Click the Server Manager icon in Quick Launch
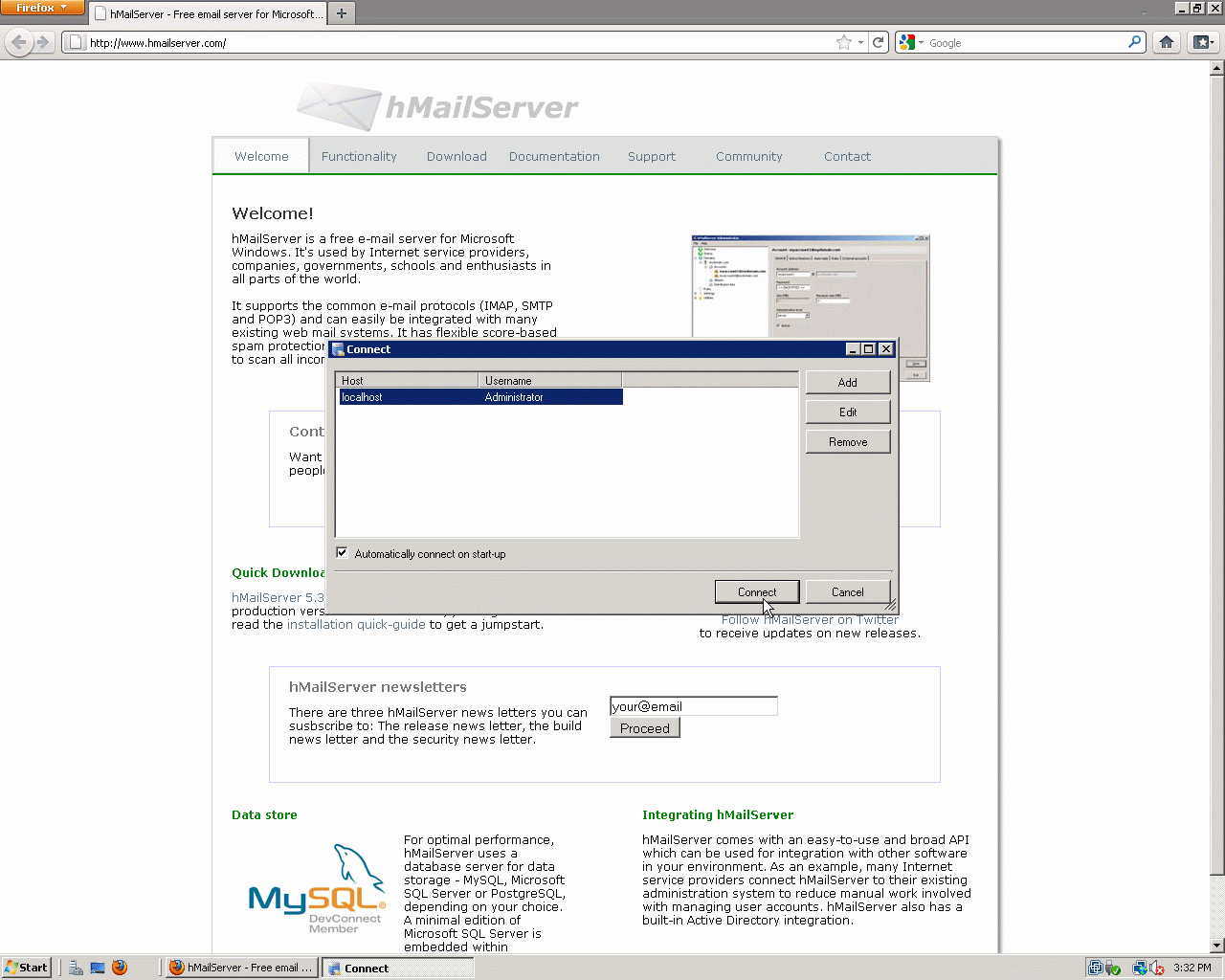This screenshot has width=1225, height=980. (x=76, y=968)
